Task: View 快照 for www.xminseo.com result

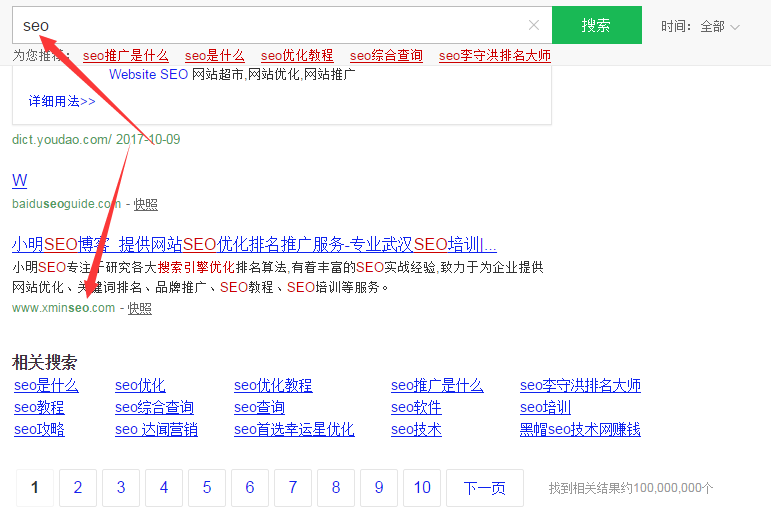Action: click(140, 308)
